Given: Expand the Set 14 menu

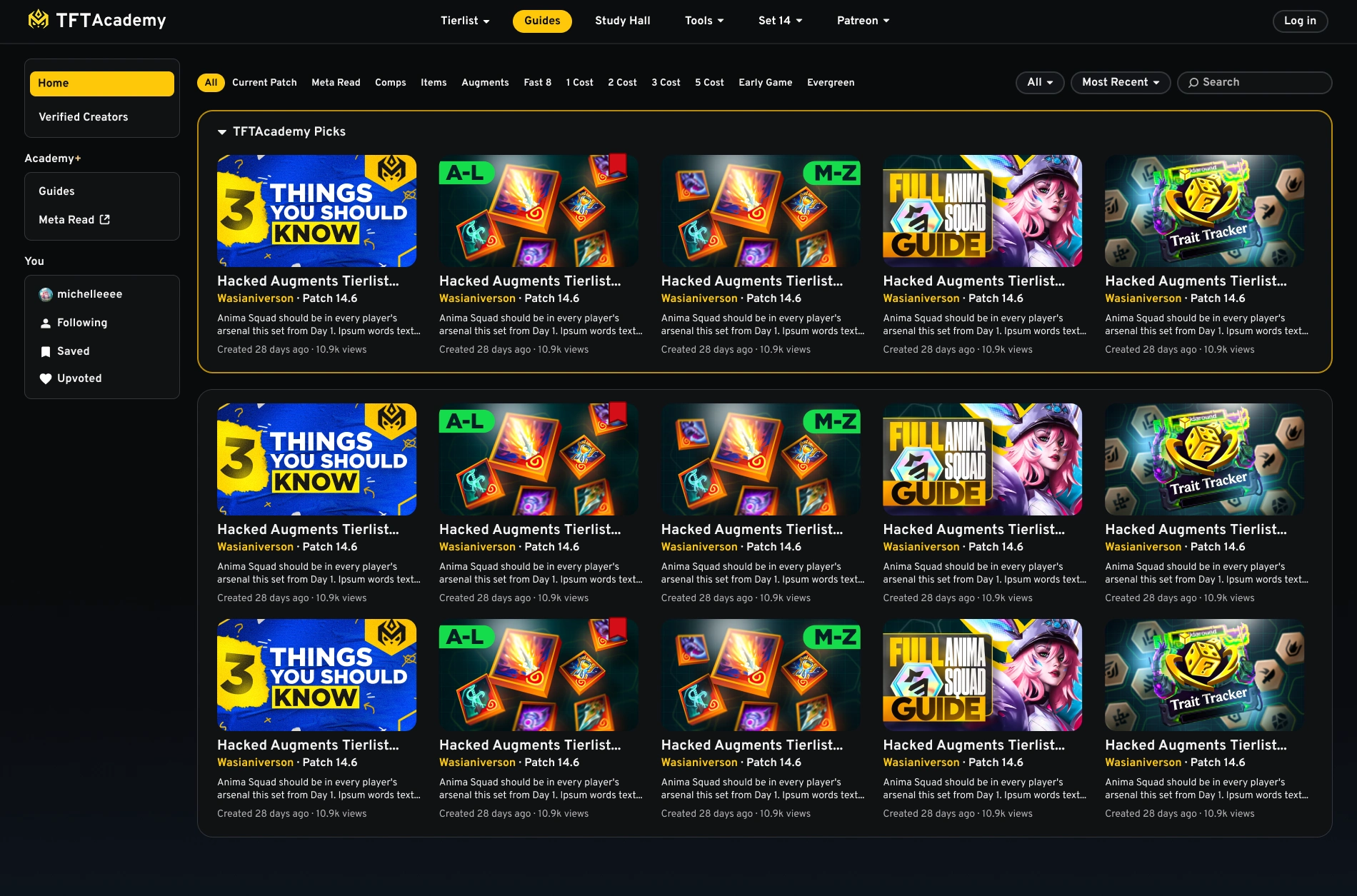Looking at the screenshot, I should coord(780,21).
